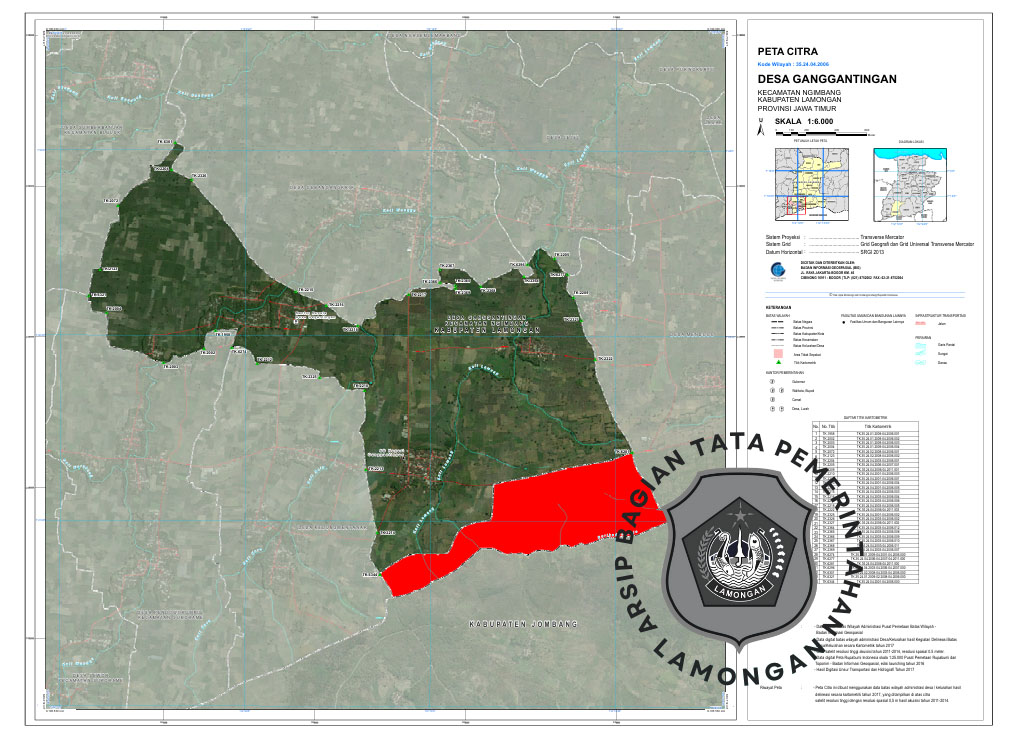
Task: Click the Jalan road symbol in legend
Action: [922, 324]
